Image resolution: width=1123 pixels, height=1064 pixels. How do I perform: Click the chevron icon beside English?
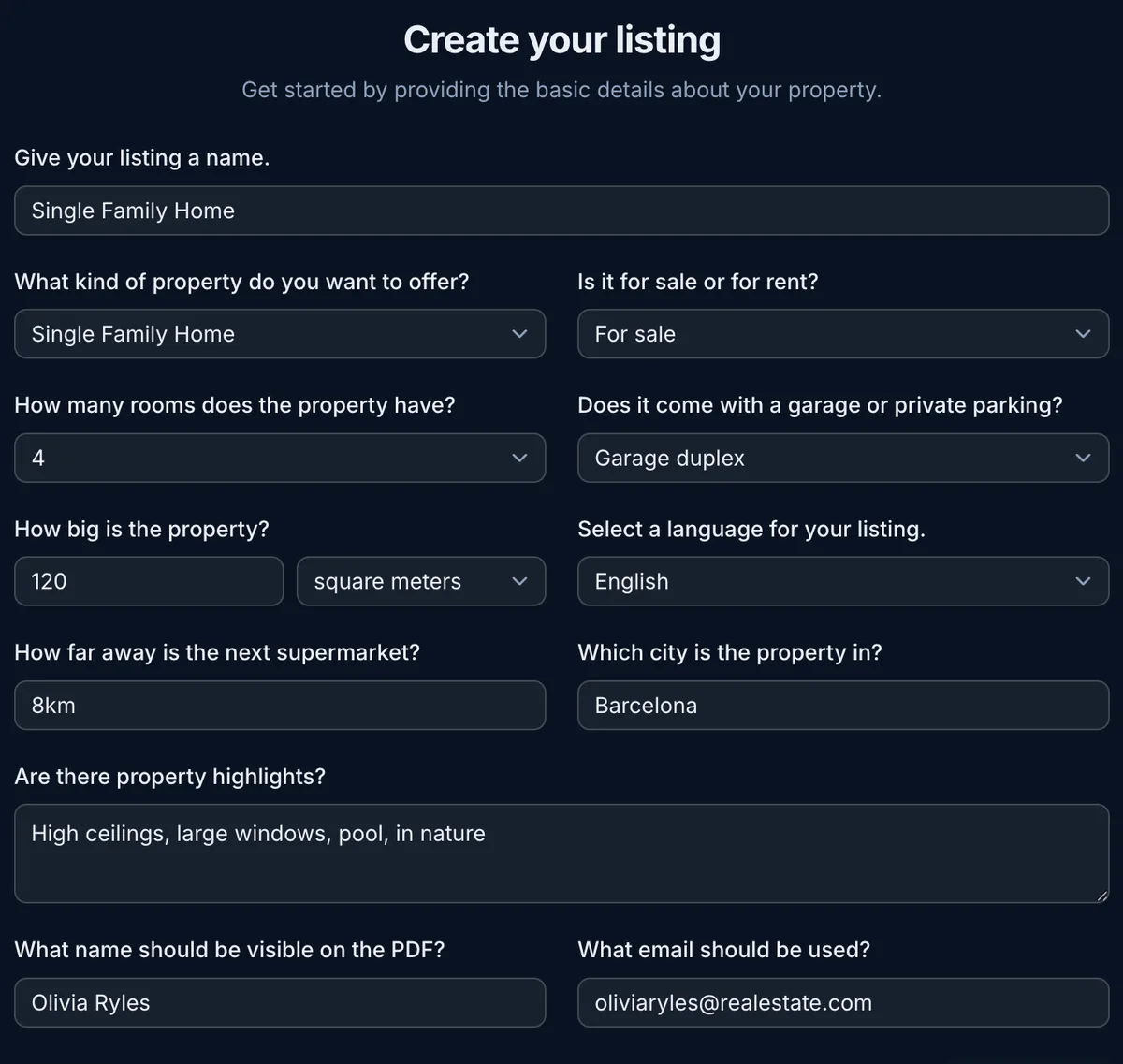pyautogui.click(x=1083, y=581)
